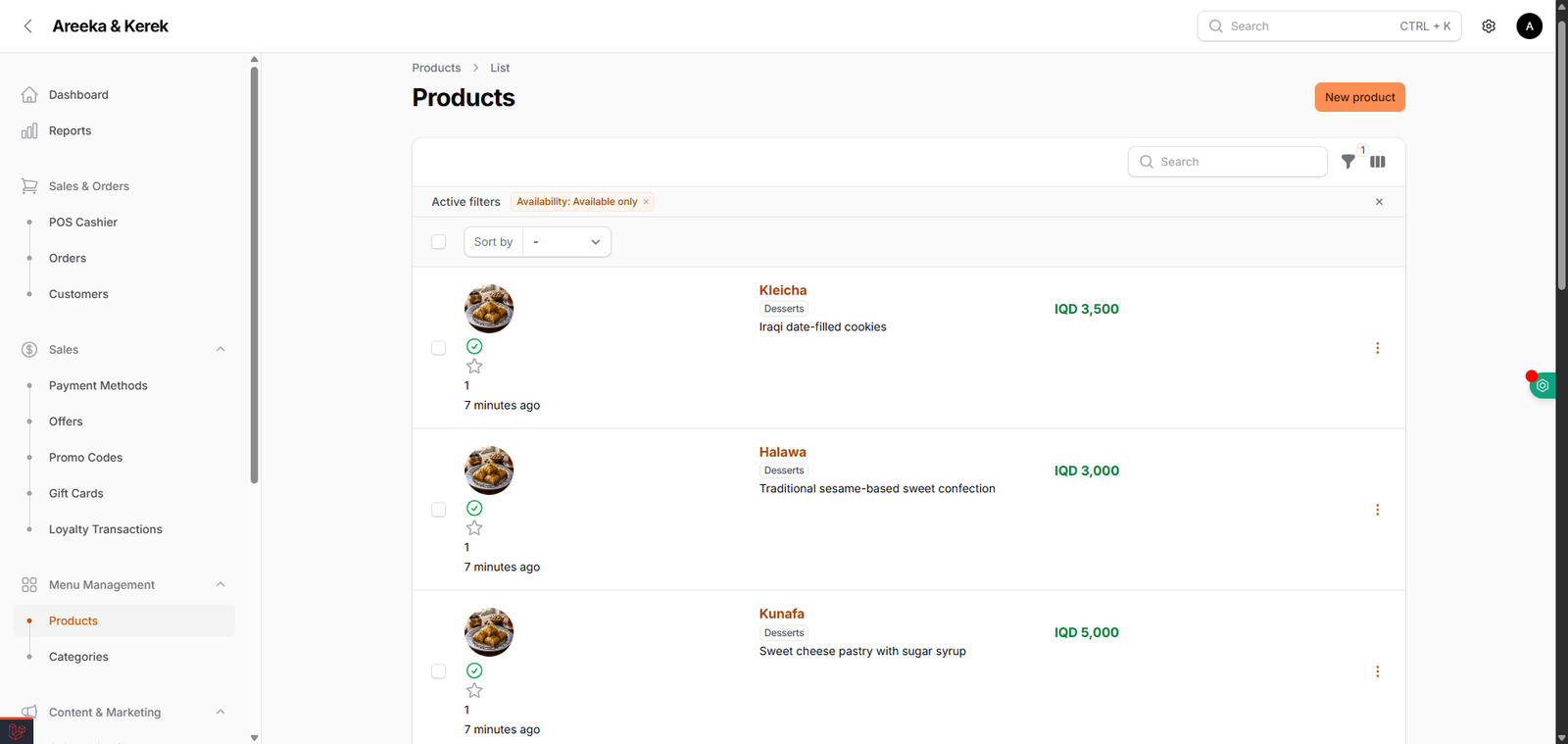Open POS Cashier from the sidebar
The height and width of the screenshot is (744, 1568).
click(x=82, y=222)
